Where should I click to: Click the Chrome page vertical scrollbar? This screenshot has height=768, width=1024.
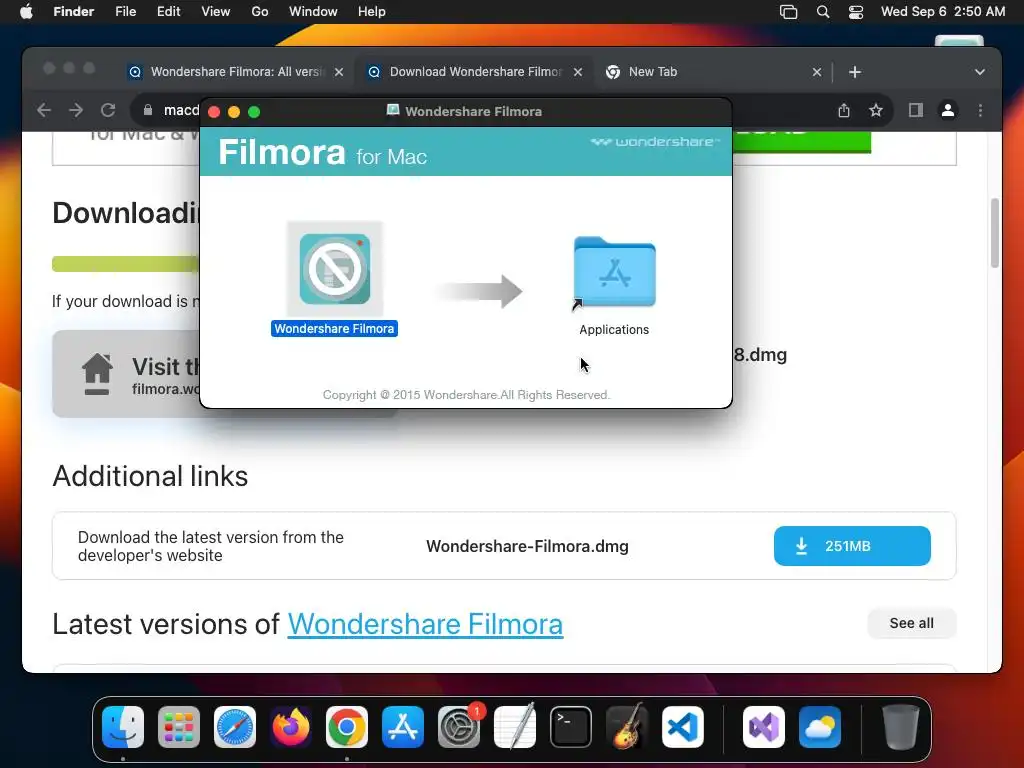[x=995, y=232]
